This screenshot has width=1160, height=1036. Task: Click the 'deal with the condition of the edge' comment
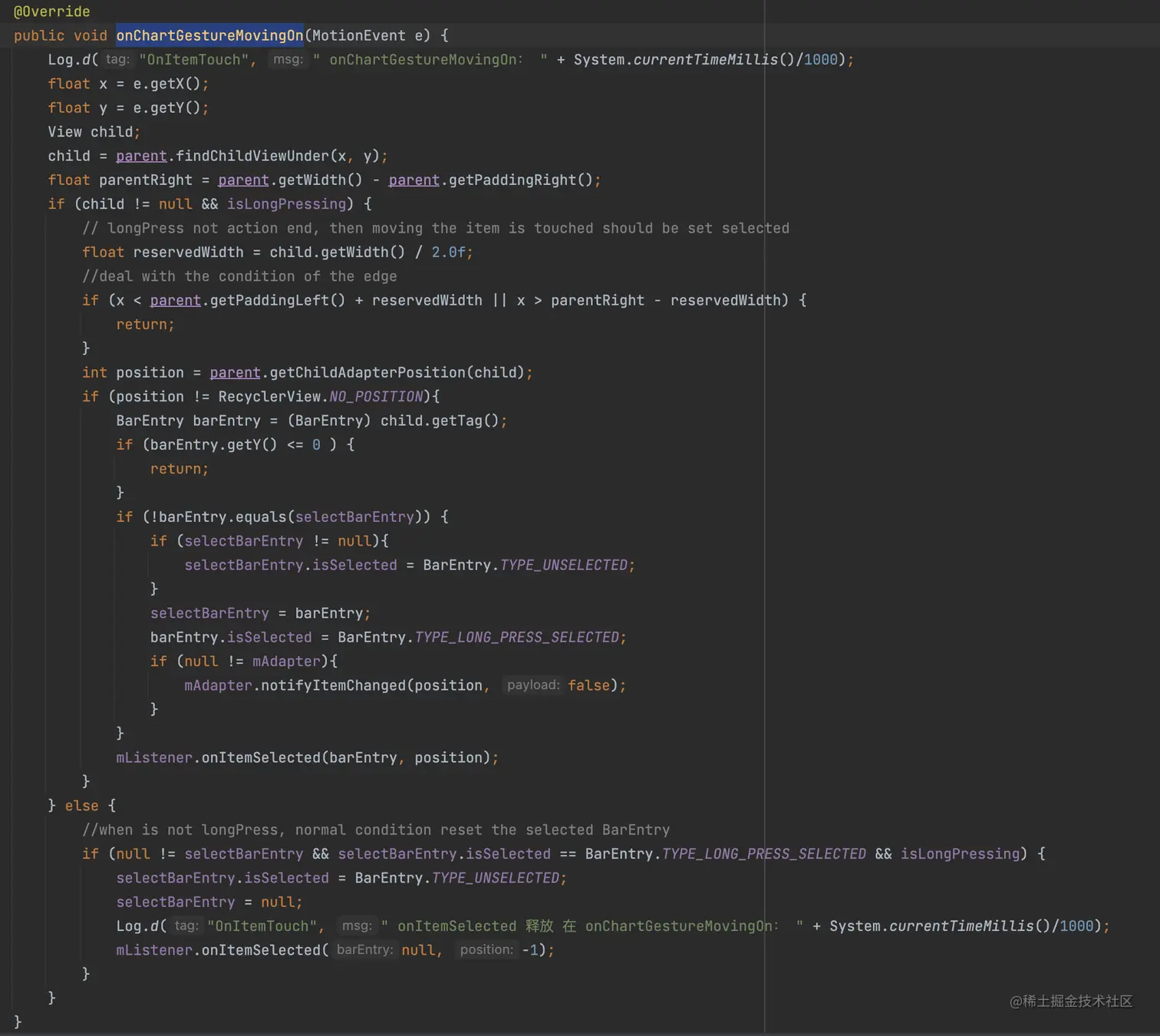pyautogui.click(x=239, y=276)
